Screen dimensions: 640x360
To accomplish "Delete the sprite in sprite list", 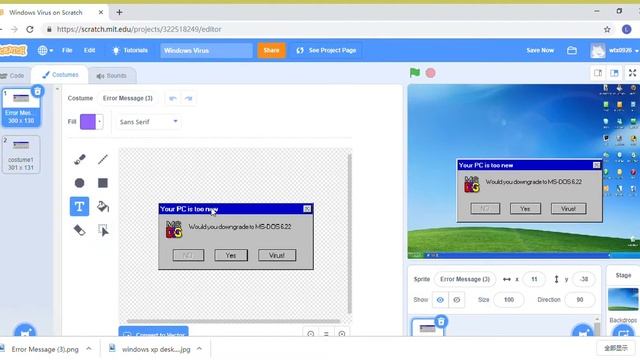I will coord(441,322).
